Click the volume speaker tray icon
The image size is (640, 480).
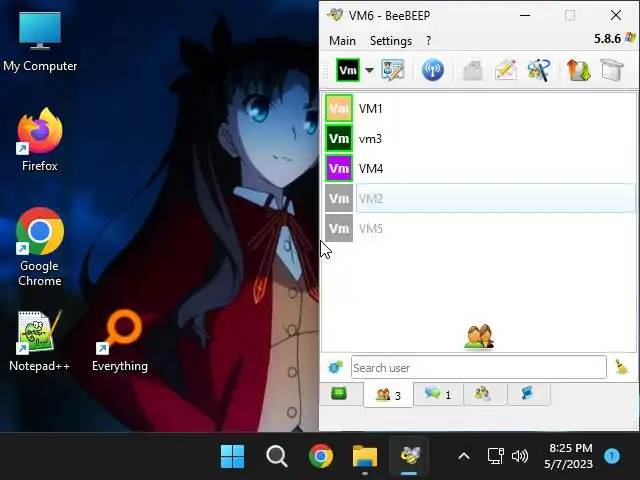(x=520, y=456)
